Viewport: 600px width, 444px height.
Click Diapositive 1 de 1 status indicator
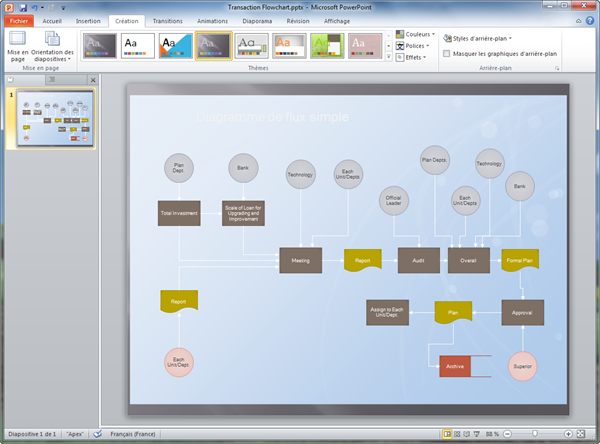(32, 434)
